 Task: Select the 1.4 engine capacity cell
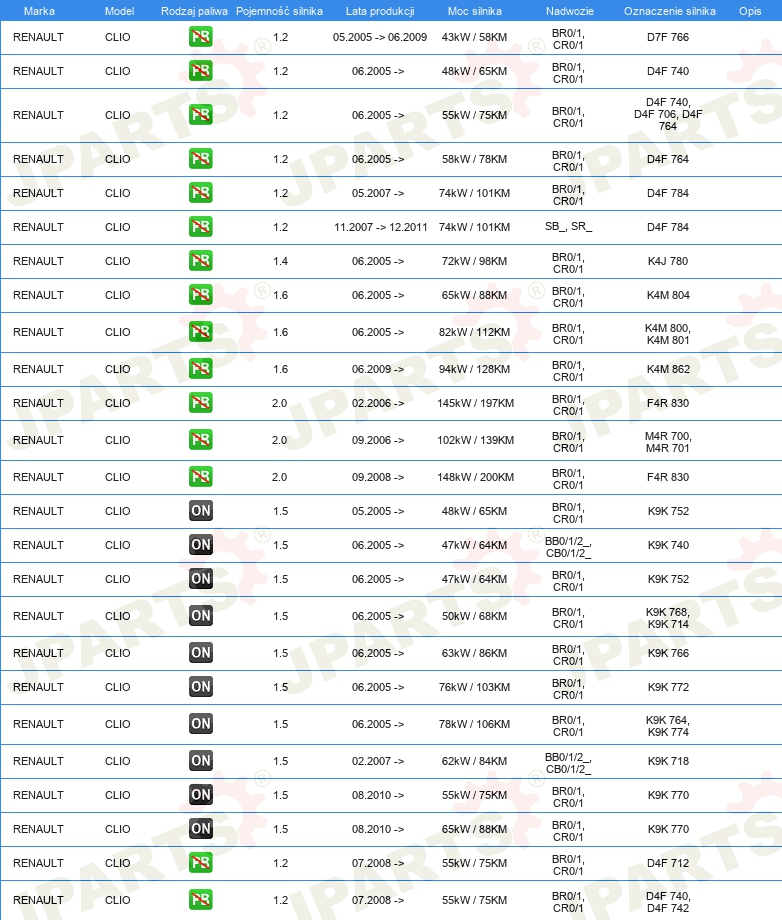coord(280,261)
